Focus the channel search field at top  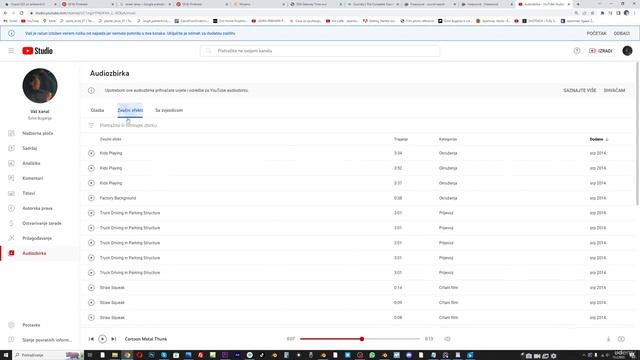click(320, 51)
